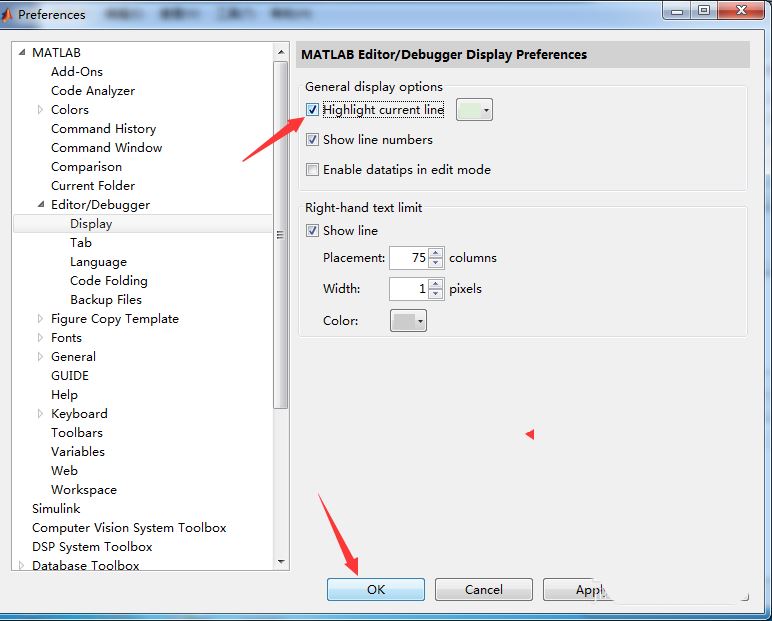Select GUIDE preferences
The width and height of the screenshot is (772, 621).
pyautogui.click(x=70, y=375)
